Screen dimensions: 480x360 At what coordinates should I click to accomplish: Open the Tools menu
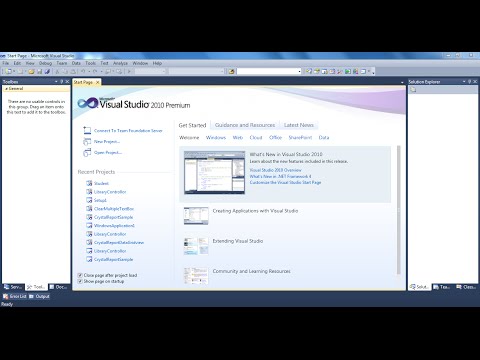point(90,63)
